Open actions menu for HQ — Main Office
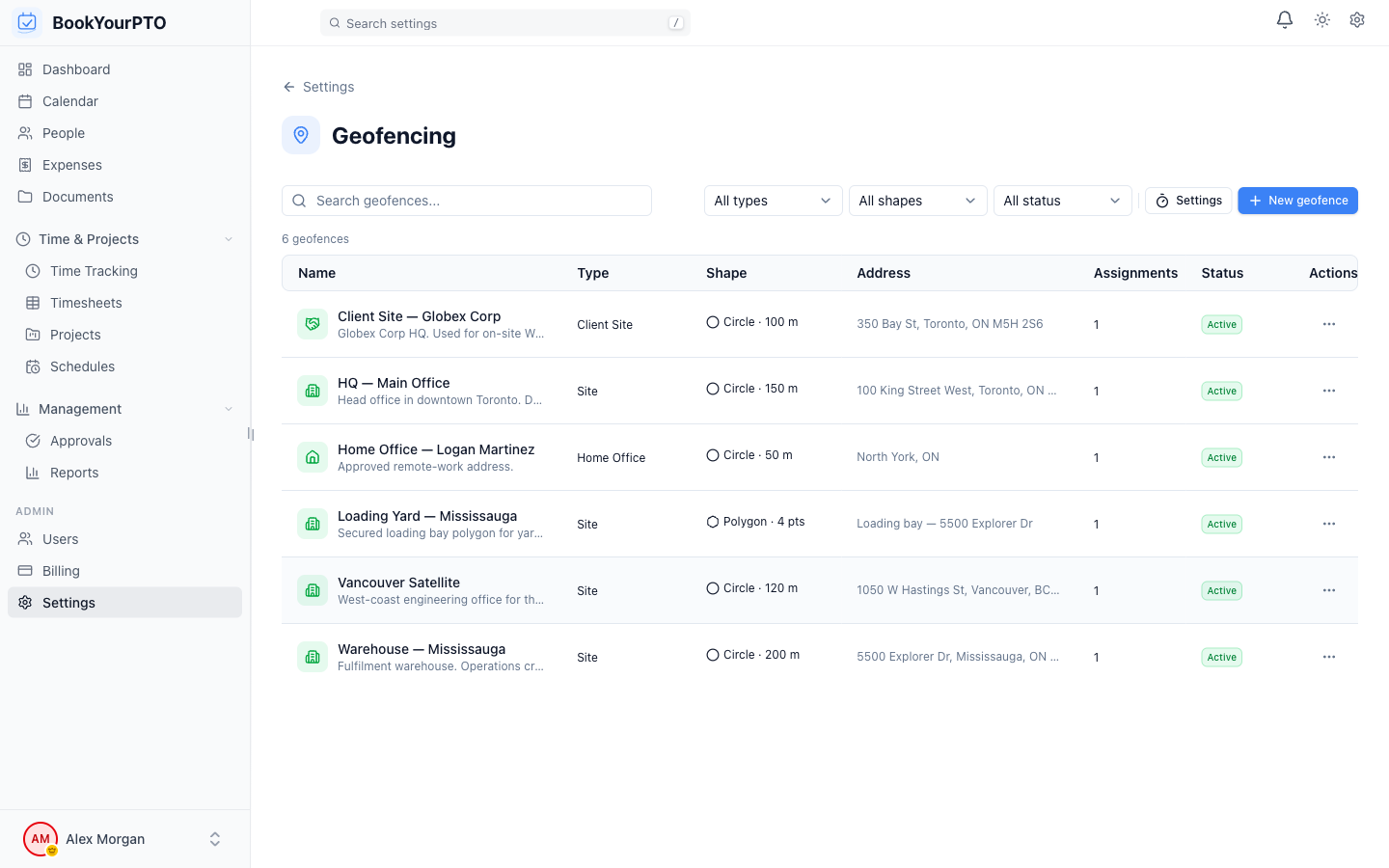This screenshot has height=868, width=1389. click(x=1329, y=391)
